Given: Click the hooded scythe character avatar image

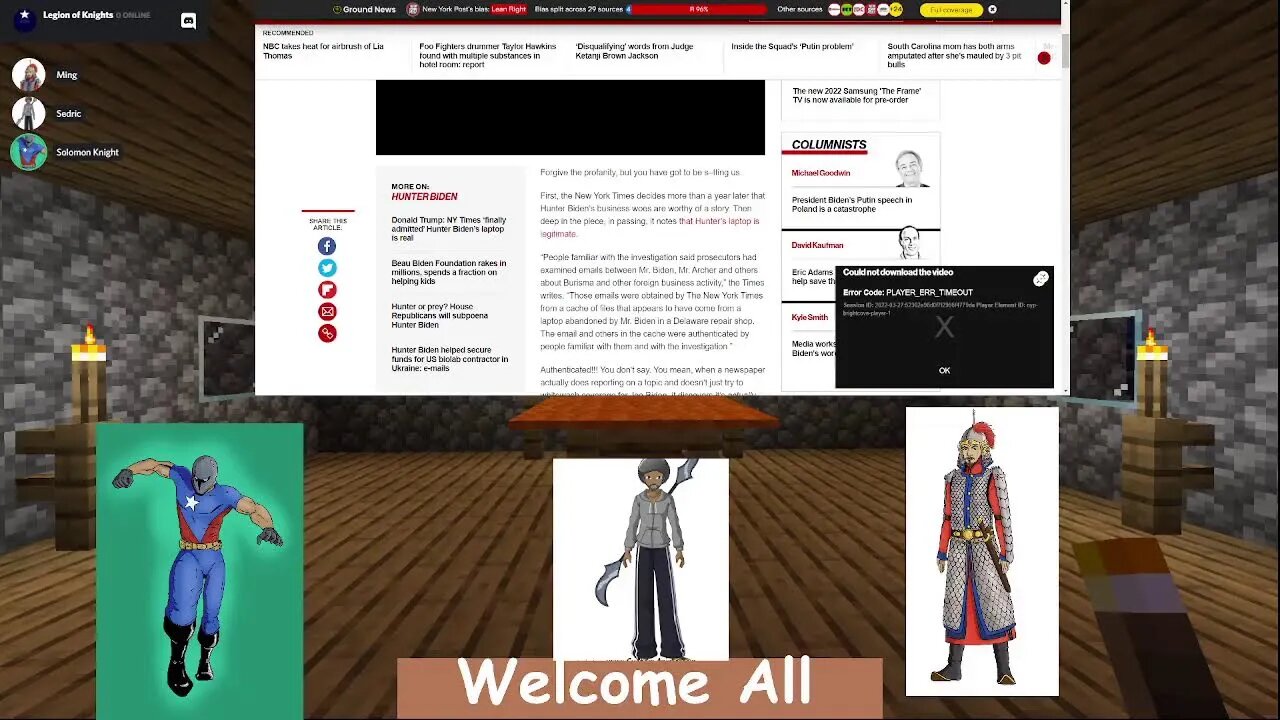Looking at the screenshot, I should 641,559.
